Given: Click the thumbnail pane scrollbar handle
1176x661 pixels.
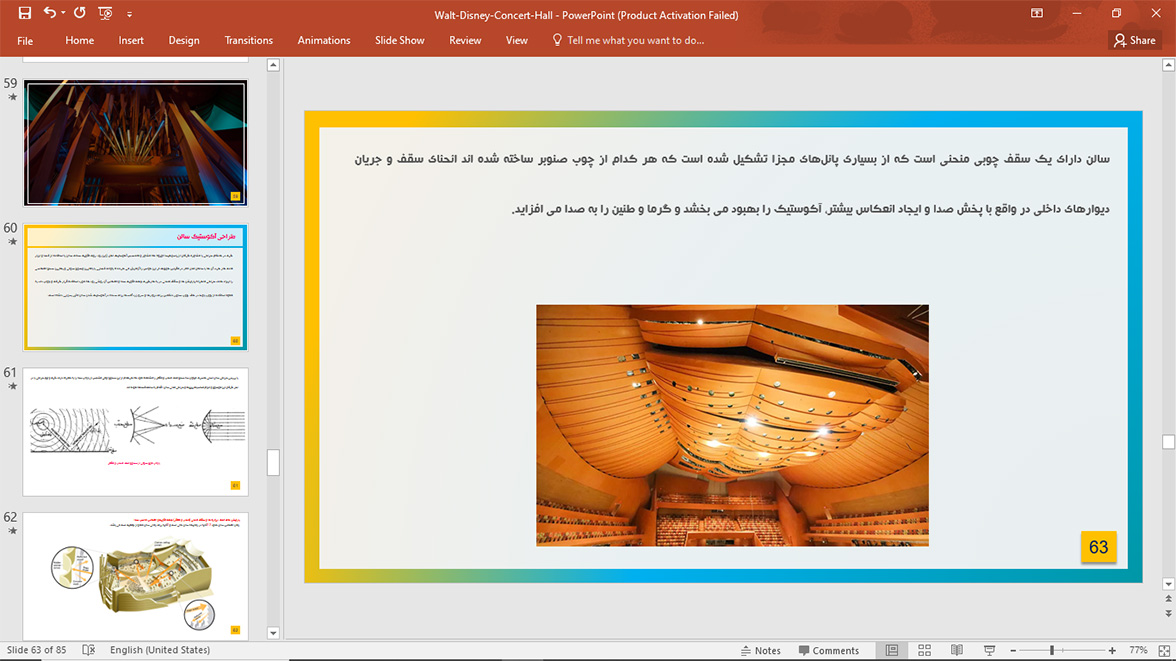Looking at the screenshot, I should (x=273, y=462).
